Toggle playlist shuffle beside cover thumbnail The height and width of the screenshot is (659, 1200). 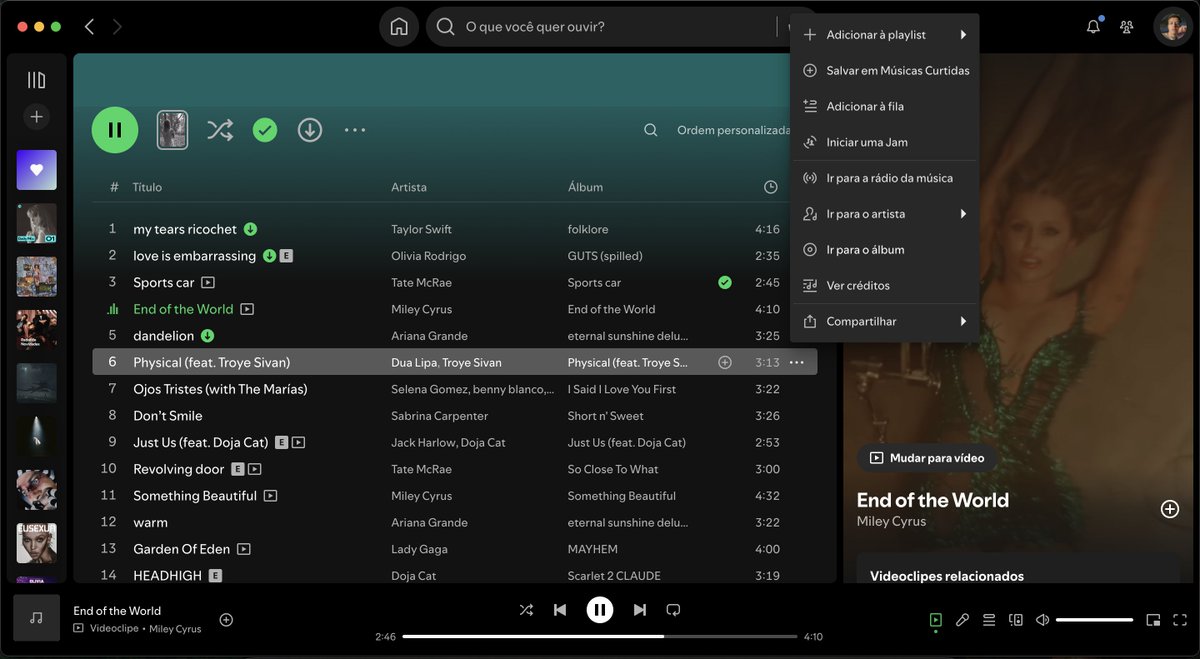[220, 130]
